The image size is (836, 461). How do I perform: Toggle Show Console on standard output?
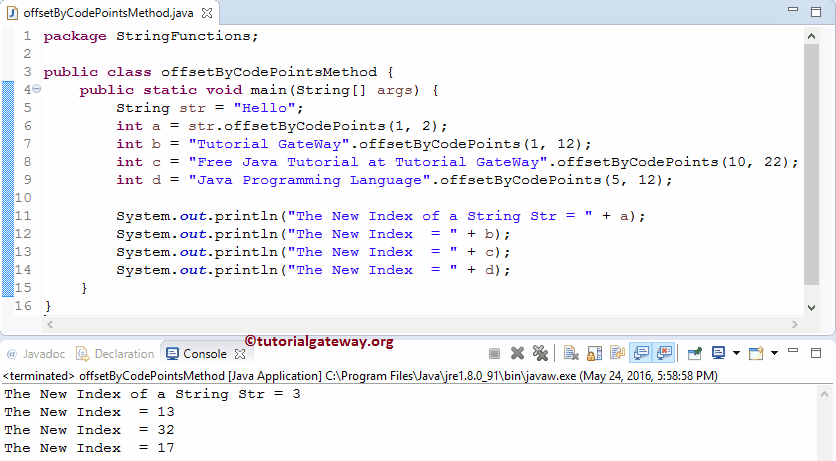coord(641,353)
